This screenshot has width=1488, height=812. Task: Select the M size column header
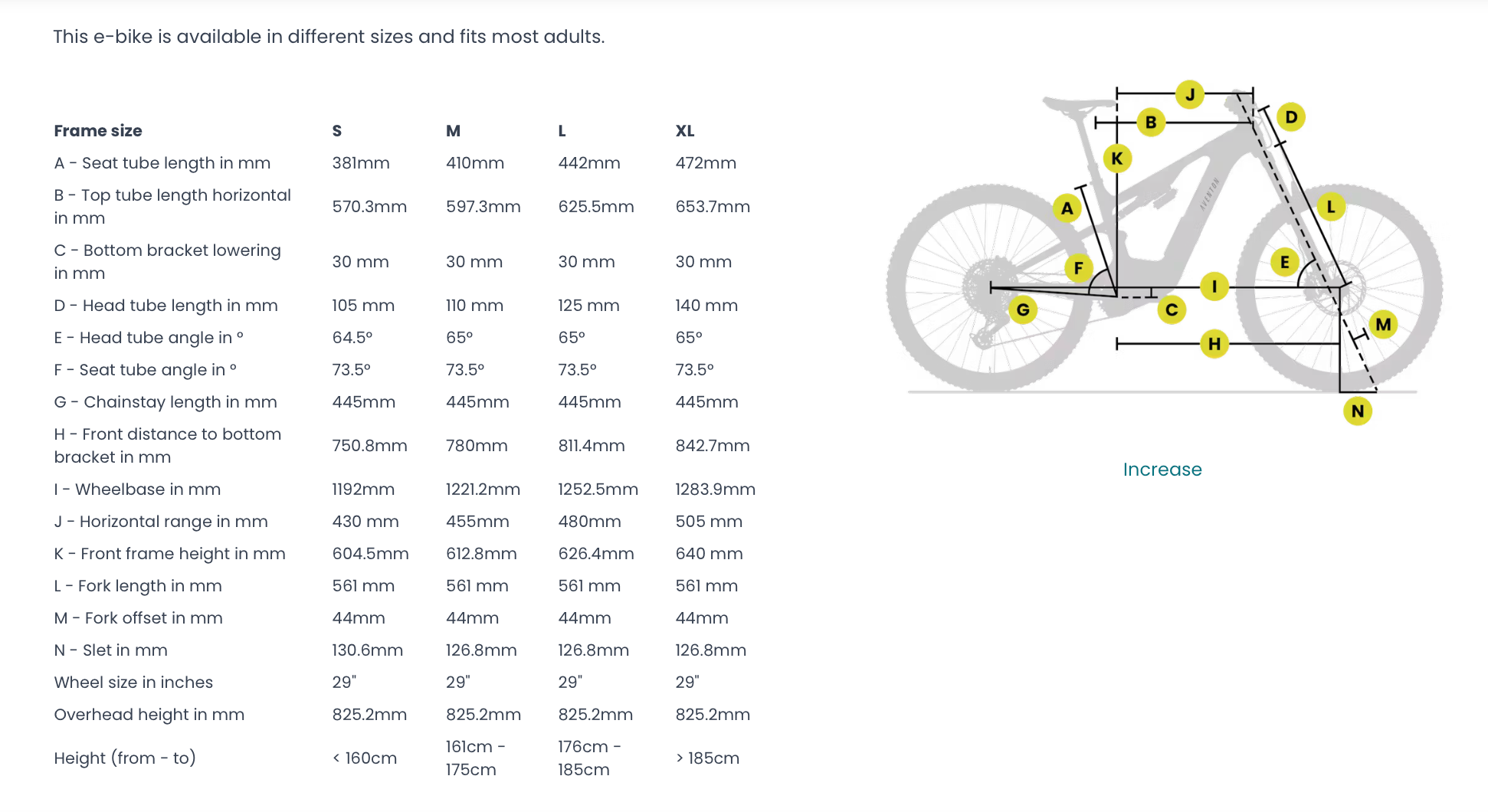click(x=453, y=131)
